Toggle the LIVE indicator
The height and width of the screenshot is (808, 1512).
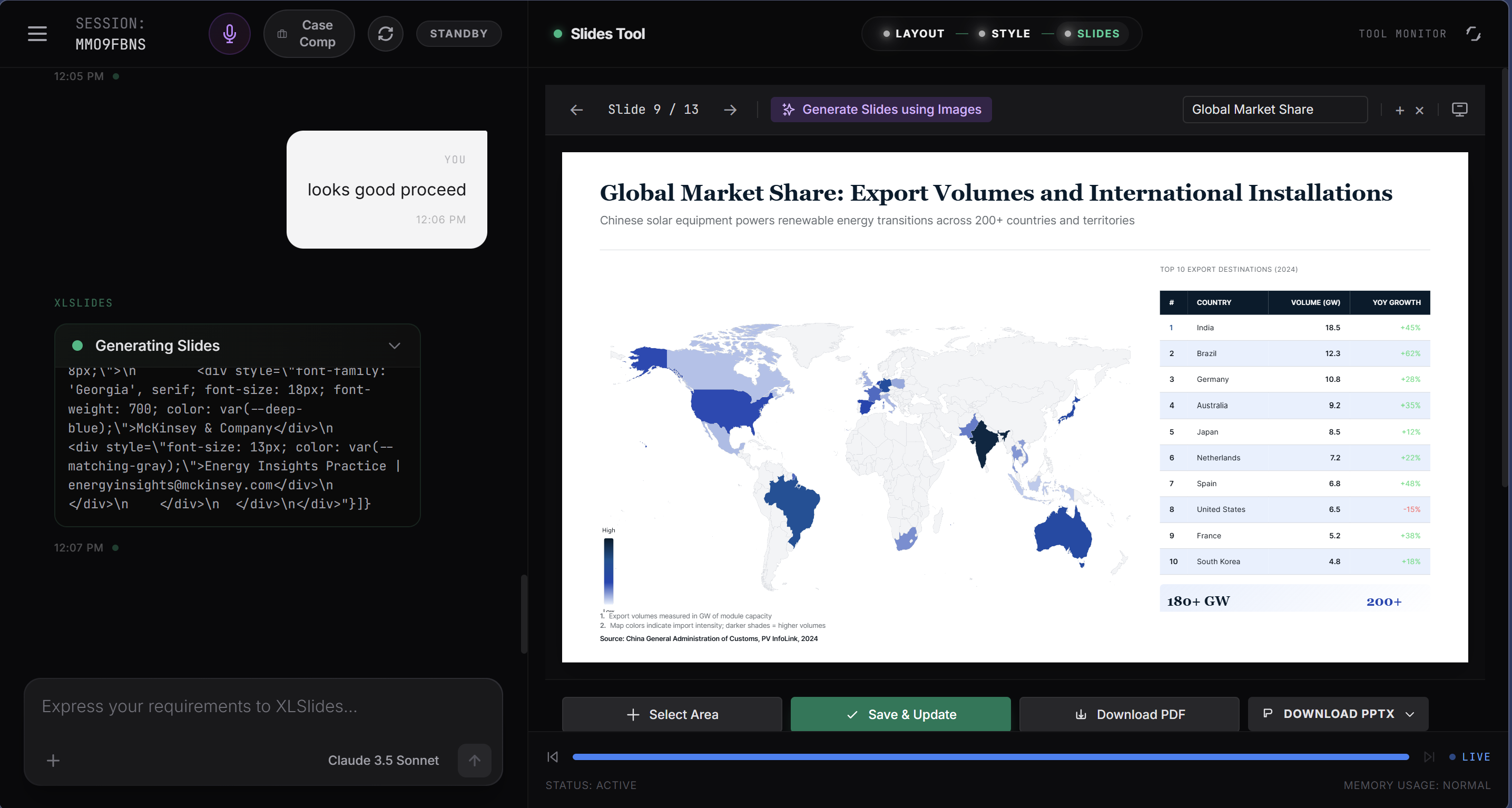click(x=1470, y=757)
